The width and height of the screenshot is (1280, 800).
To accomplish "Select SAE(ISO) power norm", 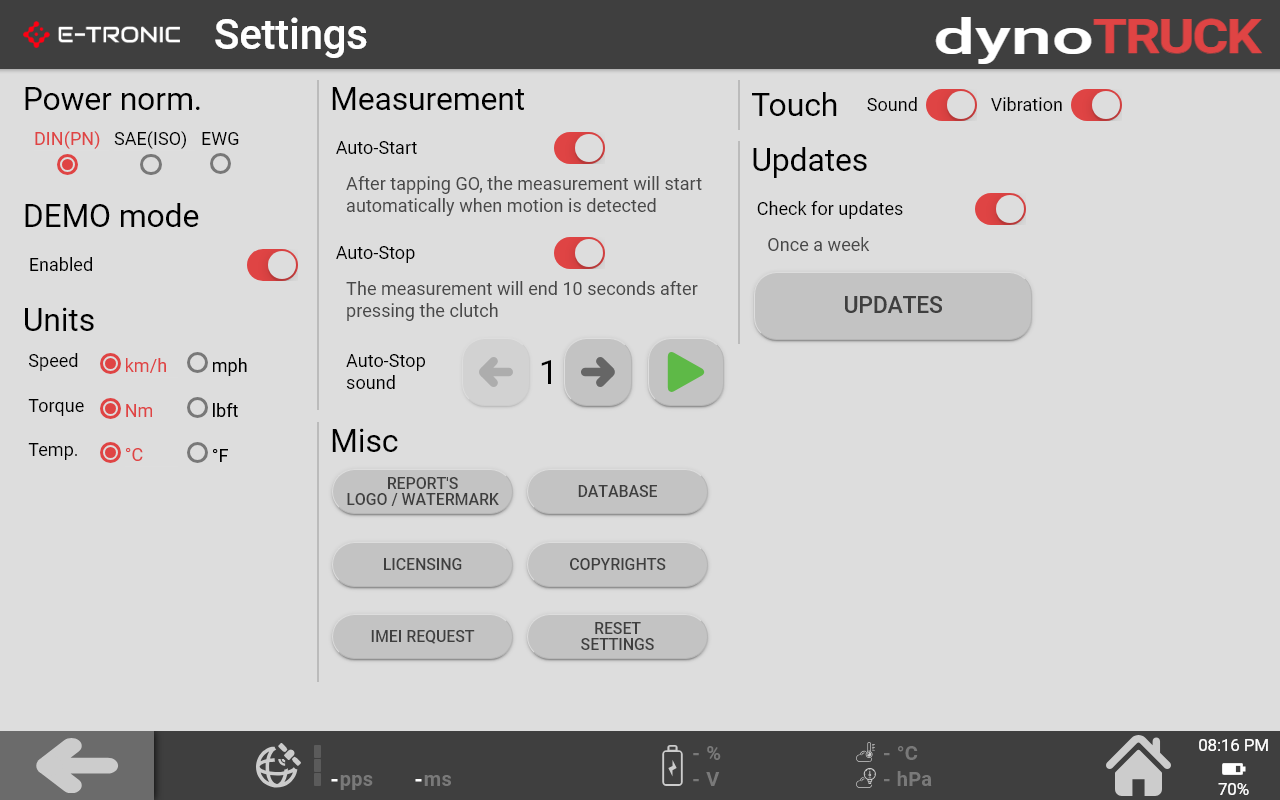I will pos(151,164).
